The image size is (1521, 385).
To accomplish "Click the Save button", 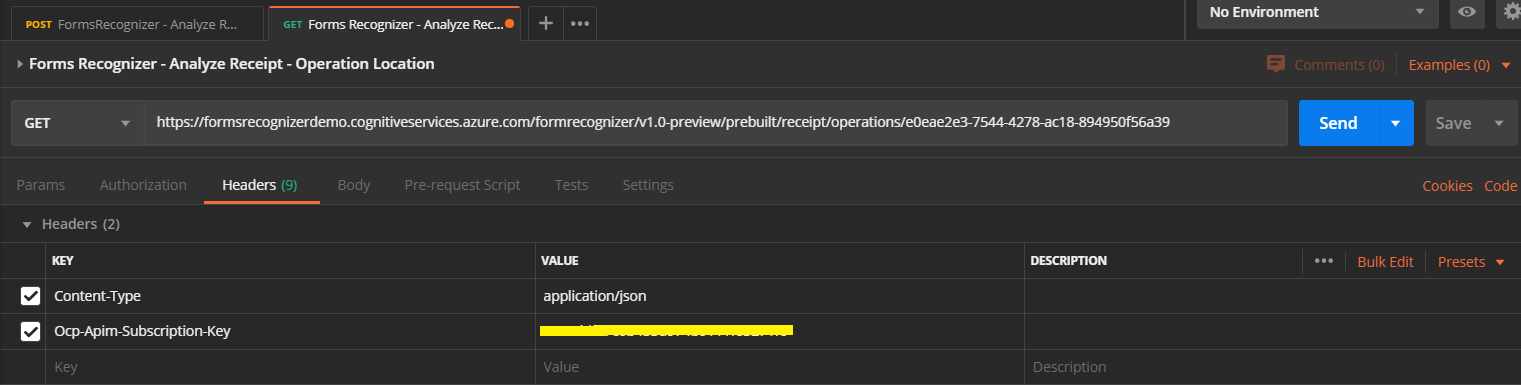I will [1454, 123].
